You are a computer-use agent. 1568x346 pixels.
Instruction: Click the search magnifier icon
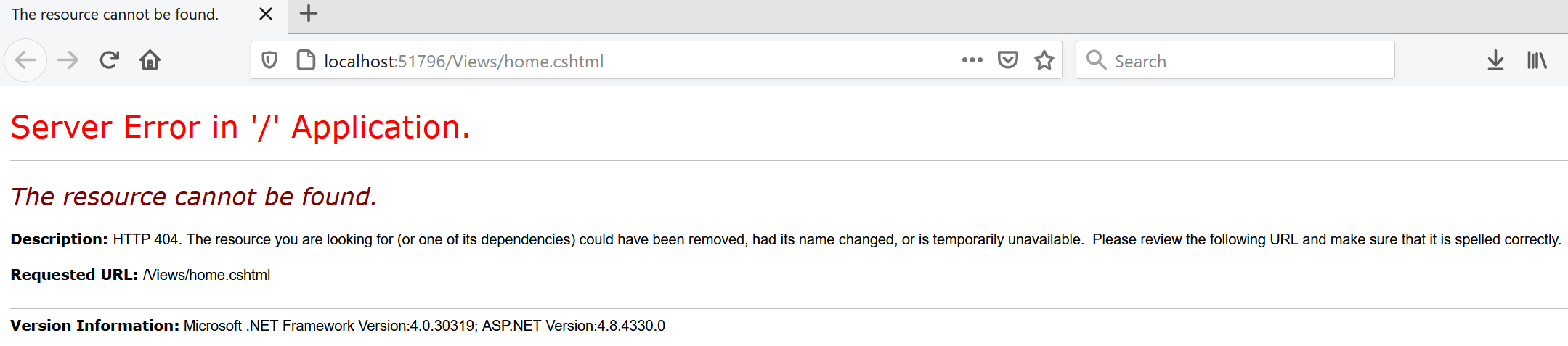tap(1097, 60)
